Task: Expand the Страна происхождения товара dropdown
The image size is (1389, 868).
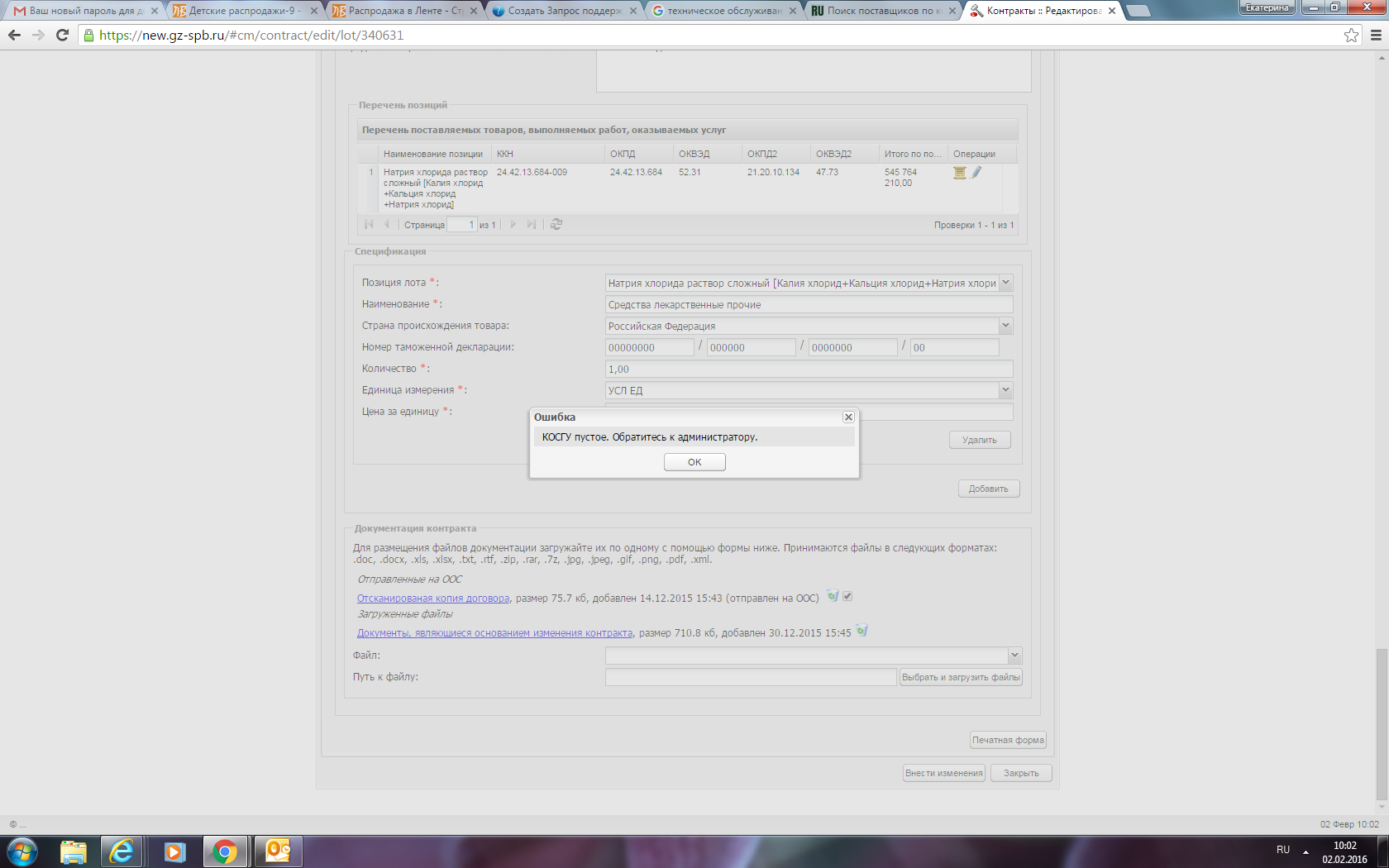Action: [1005, 326]
